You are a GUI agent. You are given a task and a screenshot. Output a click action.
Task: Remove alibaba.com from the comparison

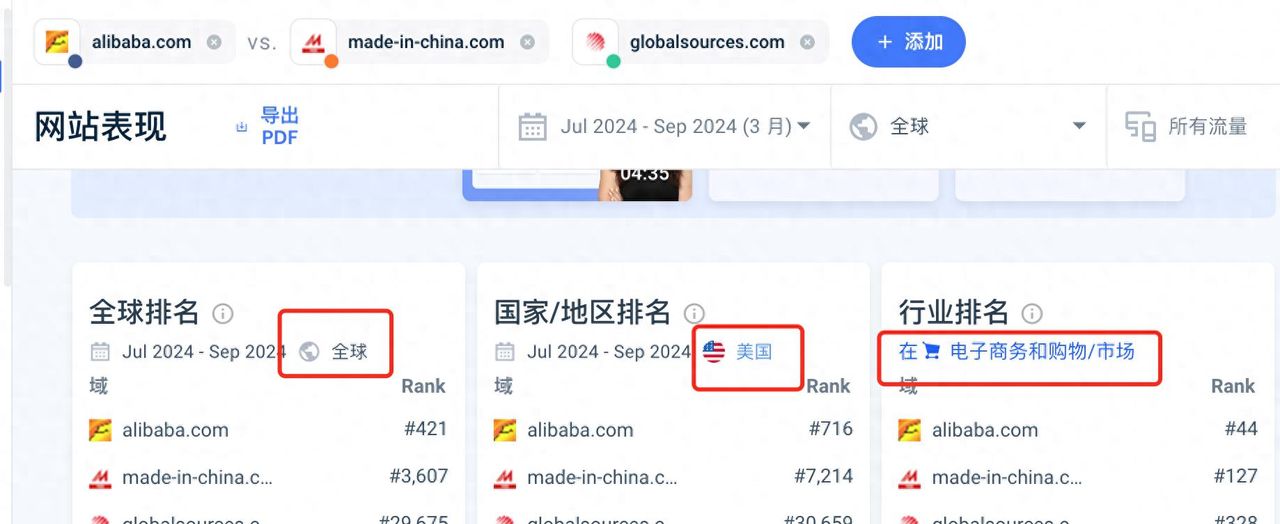pyautogui.click(x=214, y=42)
